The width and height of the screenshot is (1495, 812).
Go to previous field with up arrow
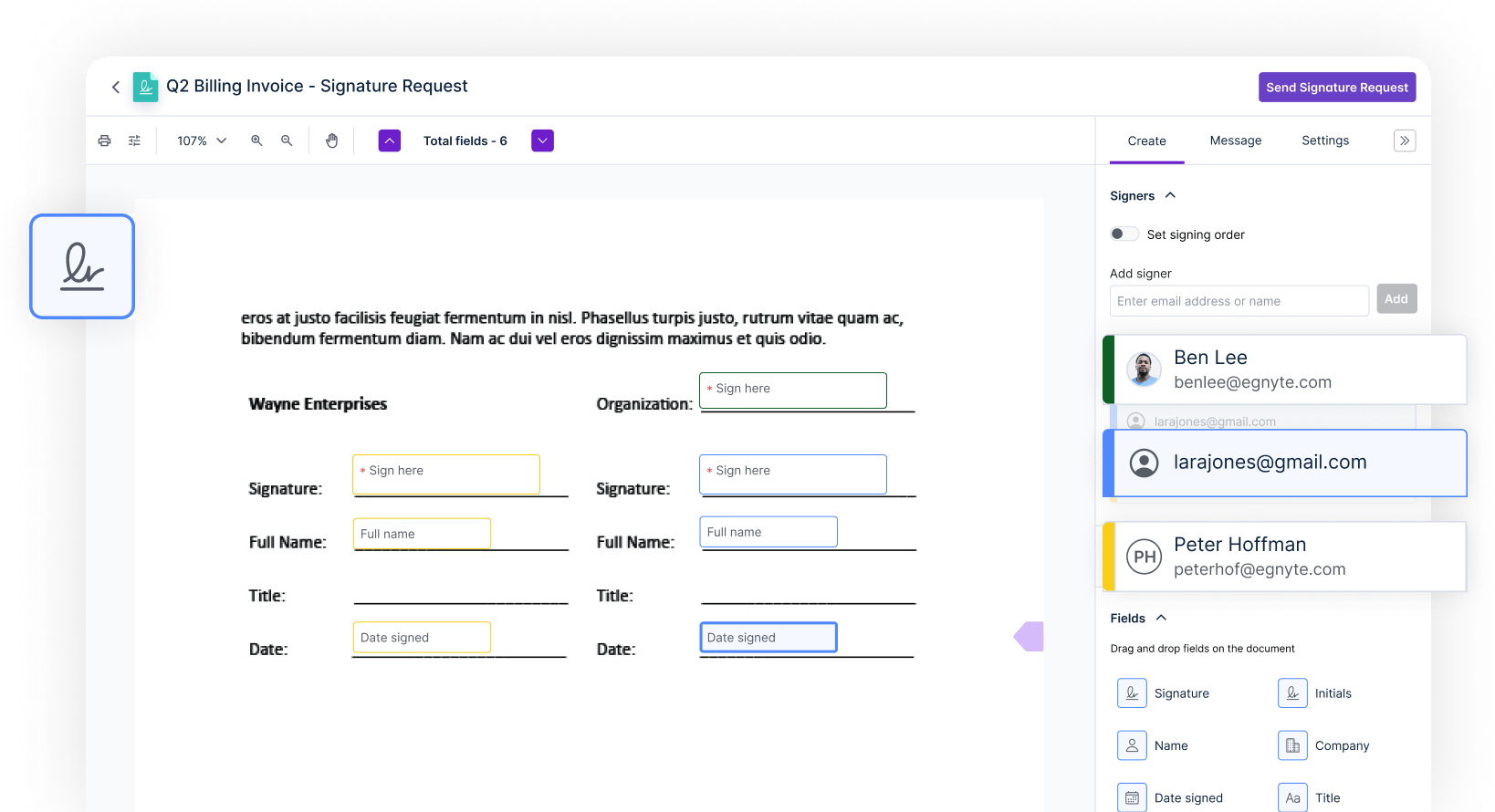(390, 141)
